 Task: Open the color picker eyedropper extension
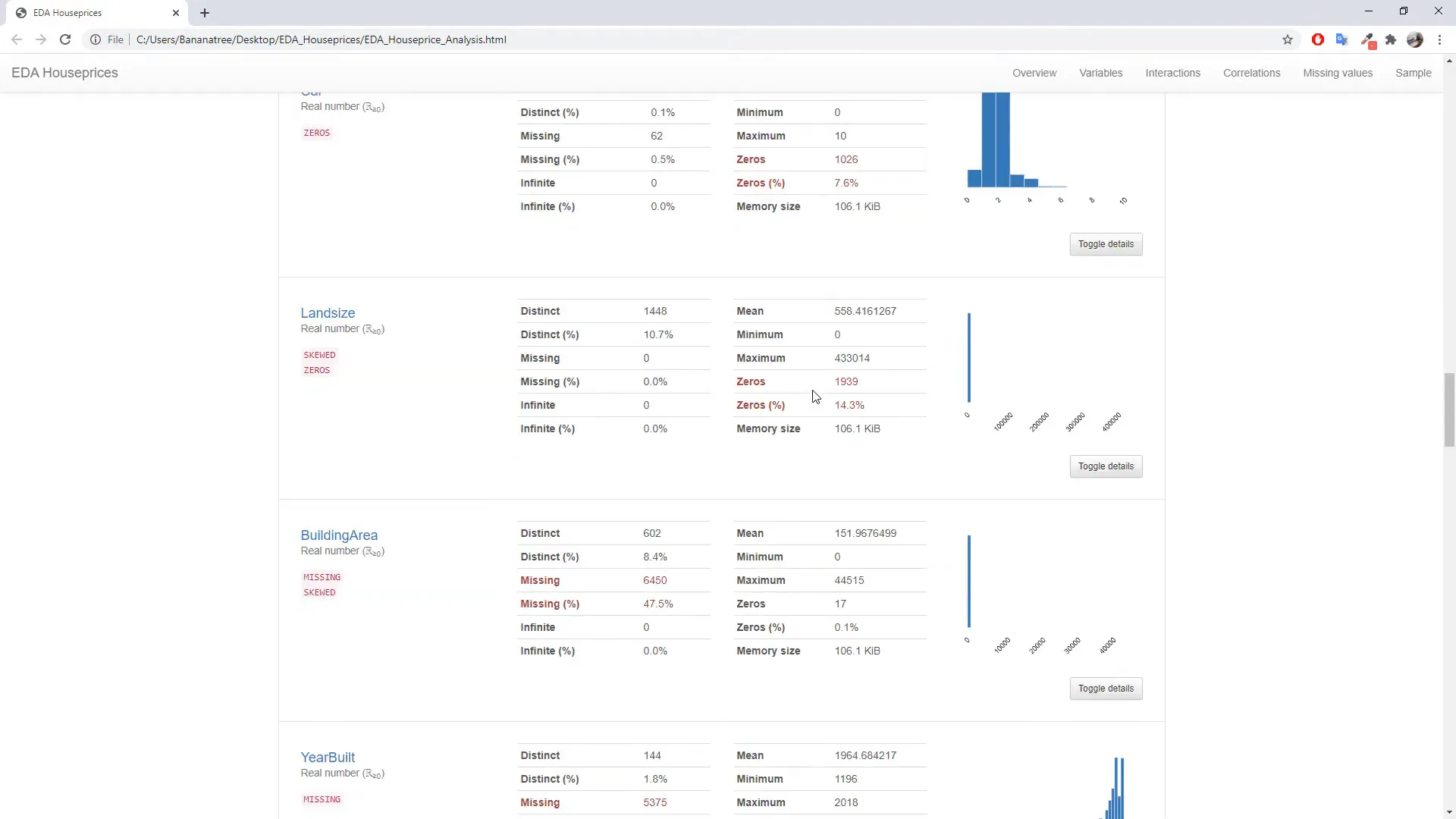pos(1367,39)
